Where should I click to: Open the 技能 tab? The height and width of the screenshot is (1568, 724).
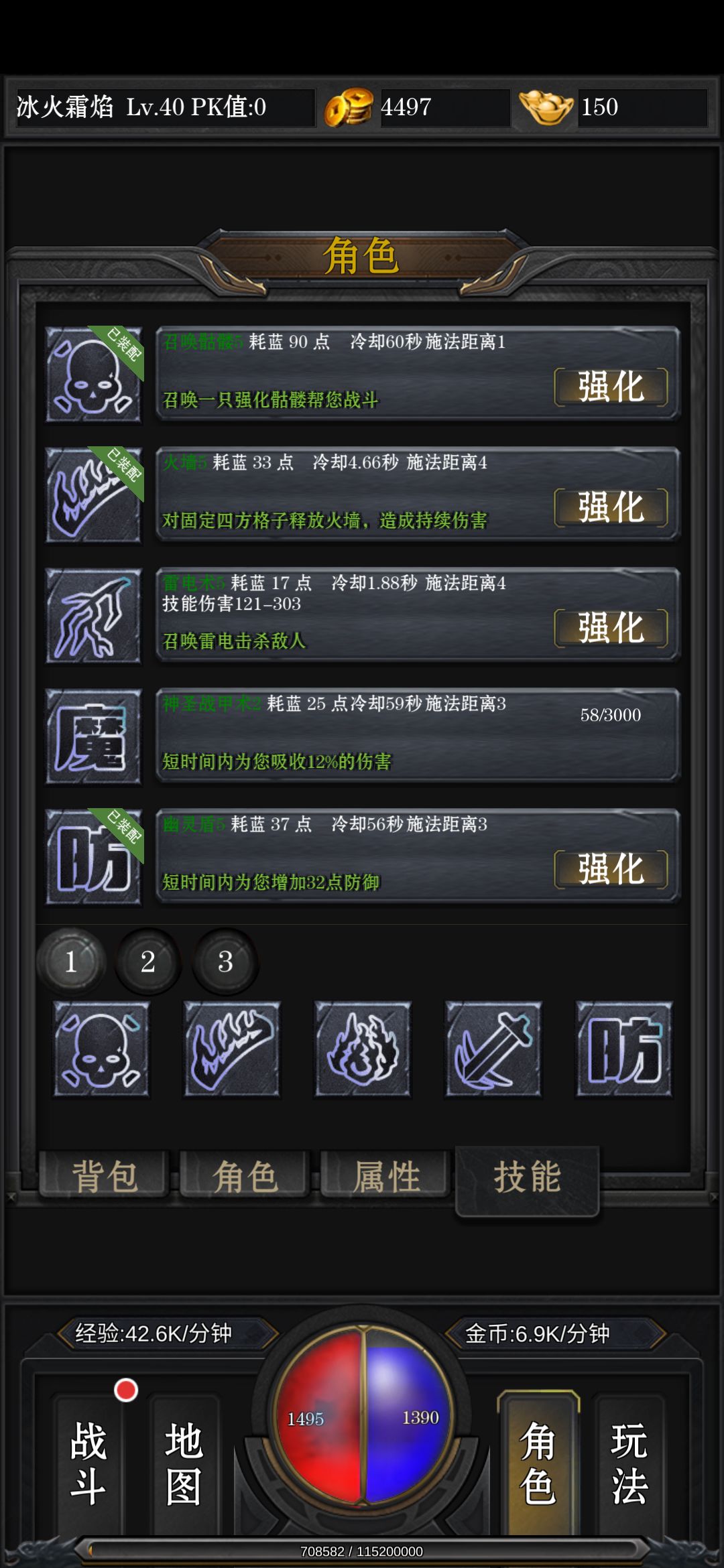[527, 1180]
